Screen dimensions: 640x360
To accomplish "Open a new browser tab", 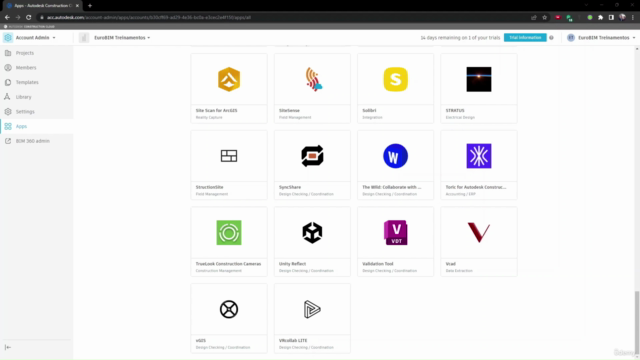I will 90,6.
